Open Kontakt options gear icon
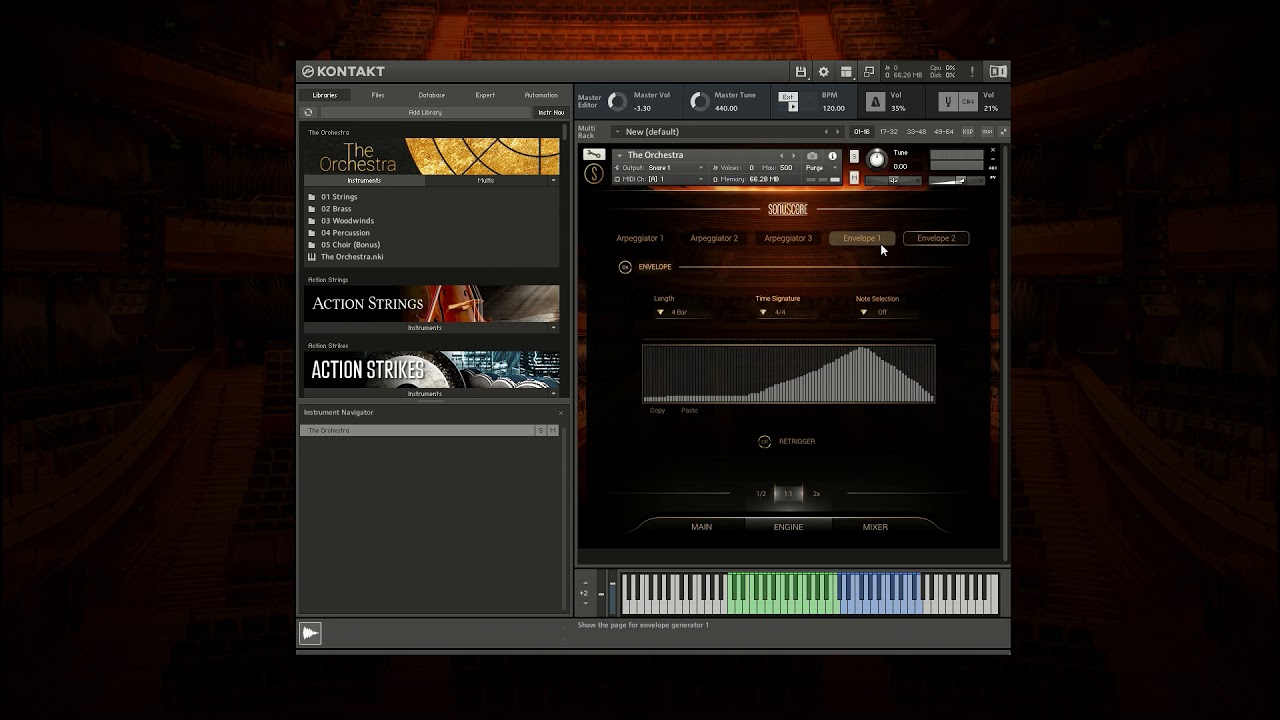Screen dimensions: 1280x720 pyautogui.click(x=823, y=72)
